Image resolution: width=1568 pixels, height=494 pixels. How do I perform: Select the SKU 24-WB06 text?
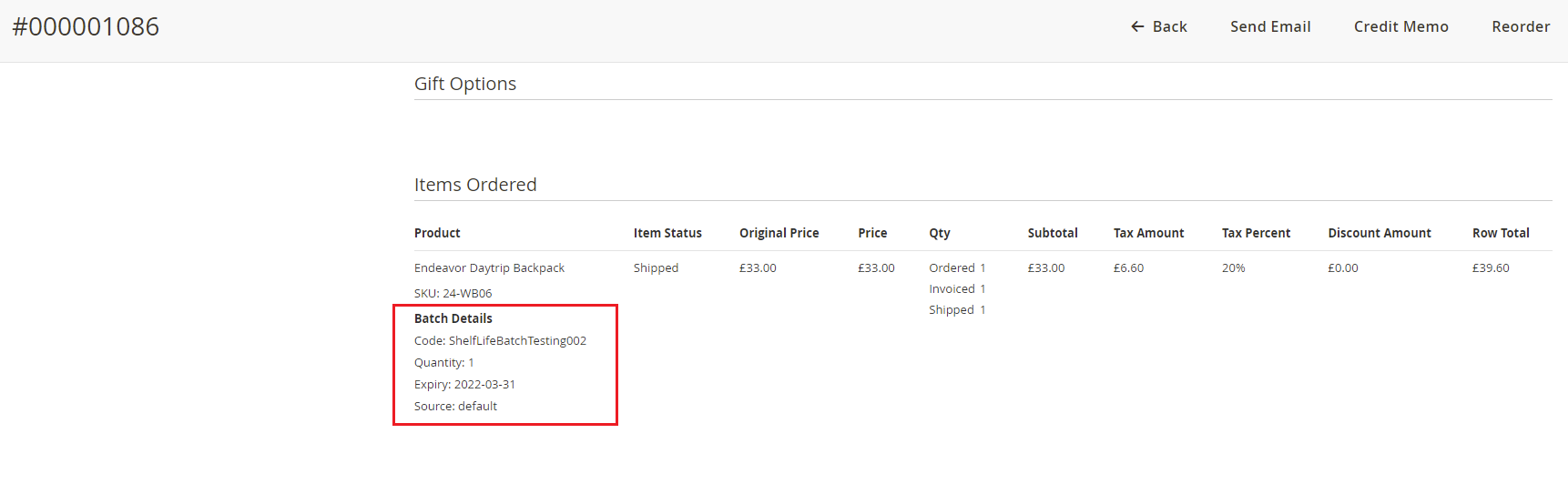pos(453,294)
